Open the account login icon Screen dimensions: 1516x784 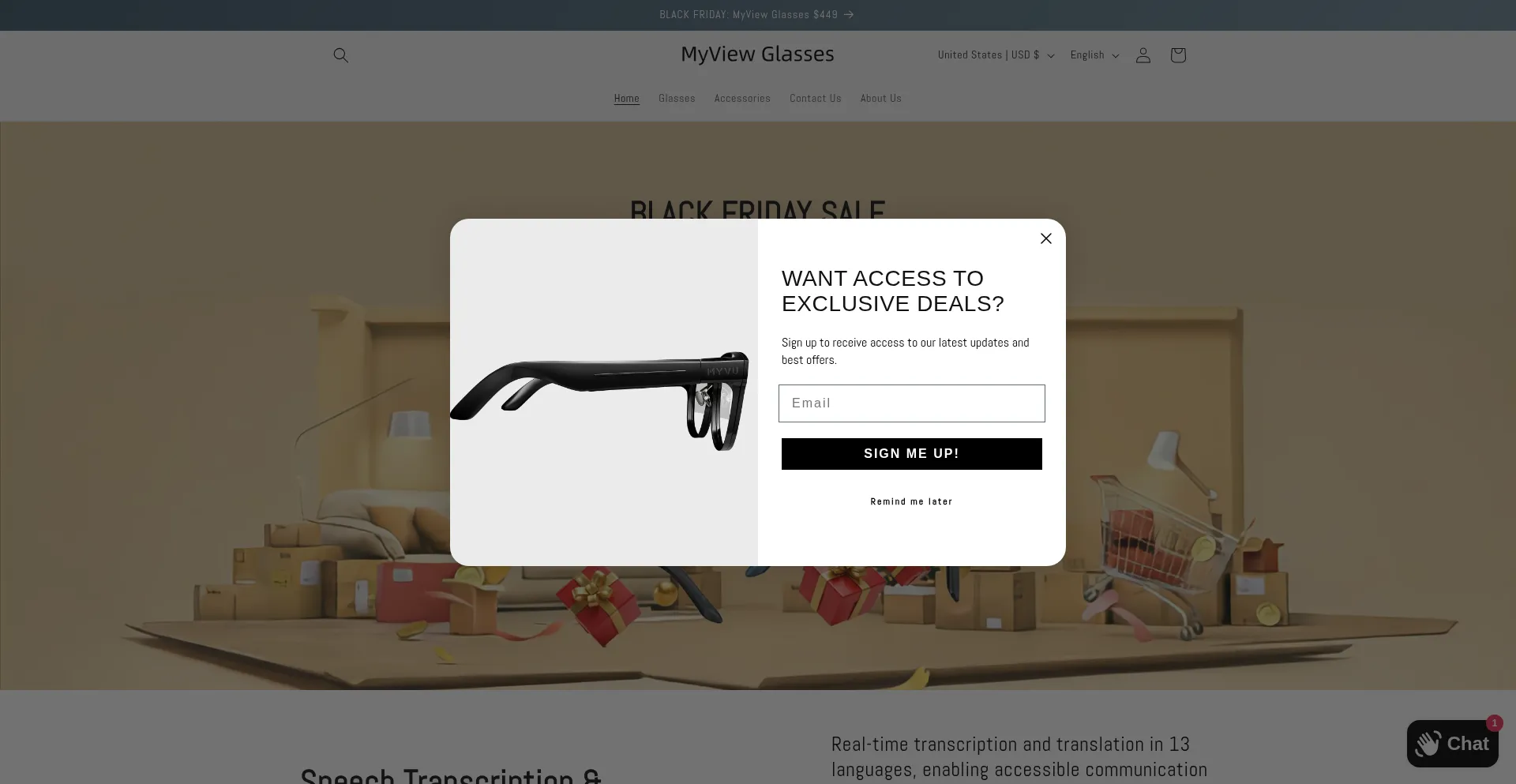pos(1143,55)
